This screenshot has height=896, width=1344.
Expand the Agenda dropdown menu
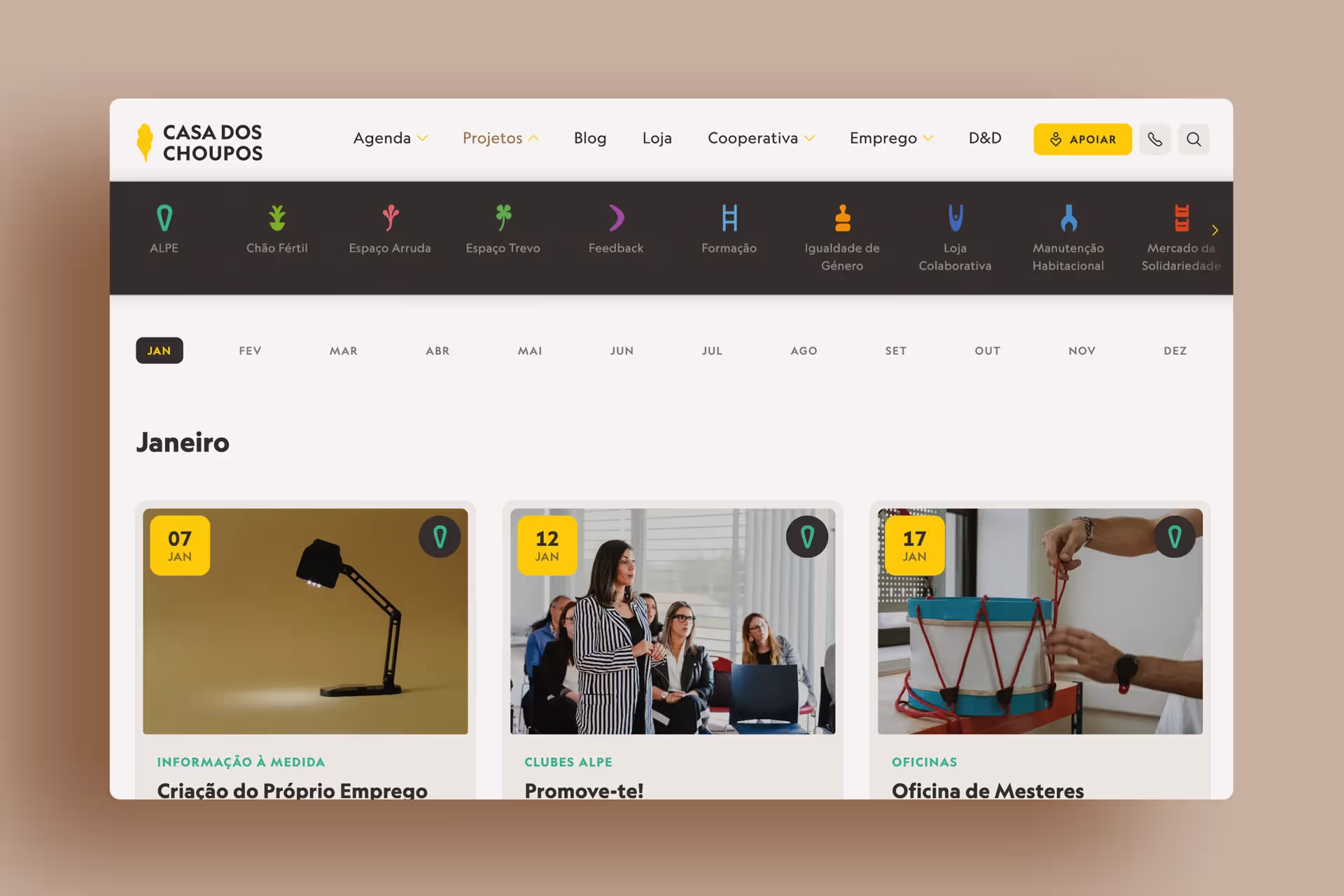[391, 139]
